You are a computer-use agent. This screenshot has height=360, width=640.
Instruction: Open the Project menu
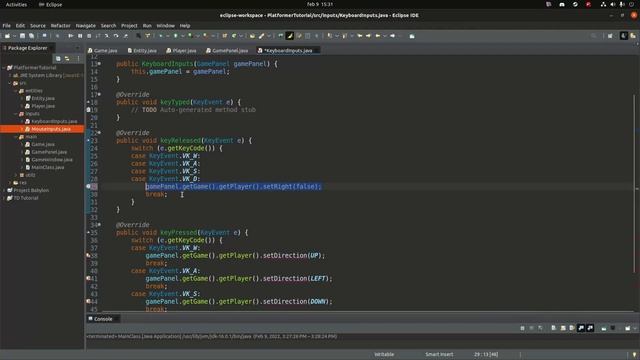coord(129,25)
